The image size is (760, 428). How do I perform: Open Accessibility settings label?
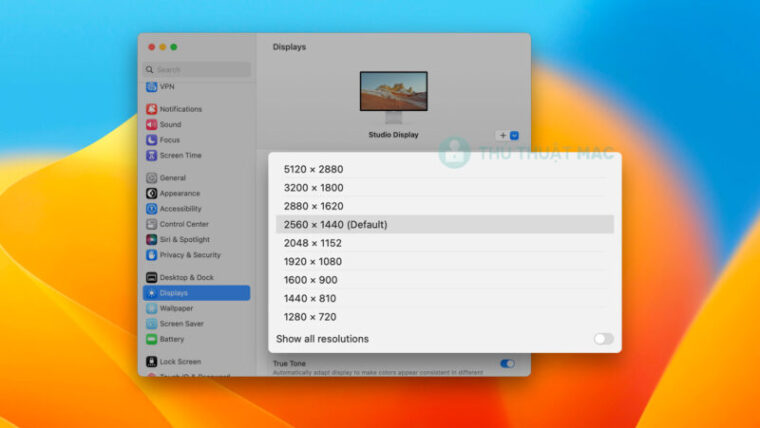tap(180, 209)
